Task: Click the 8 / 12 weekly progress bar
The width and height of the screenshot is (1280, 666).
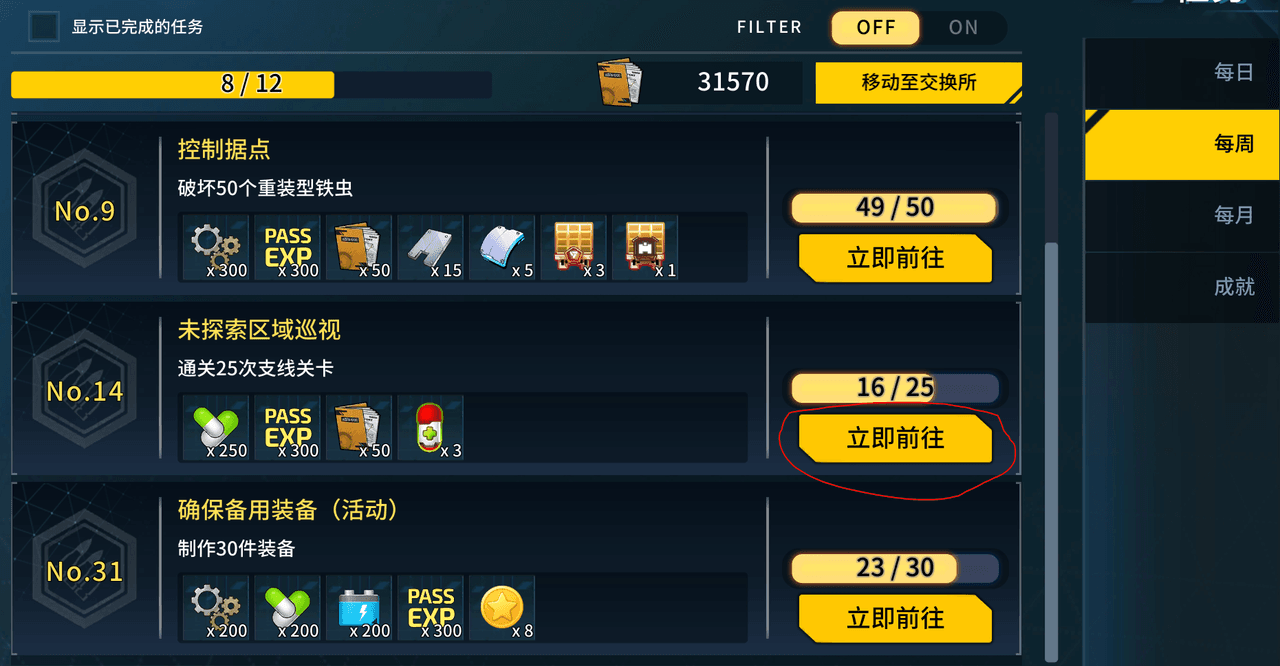Action: pos(251,84)
